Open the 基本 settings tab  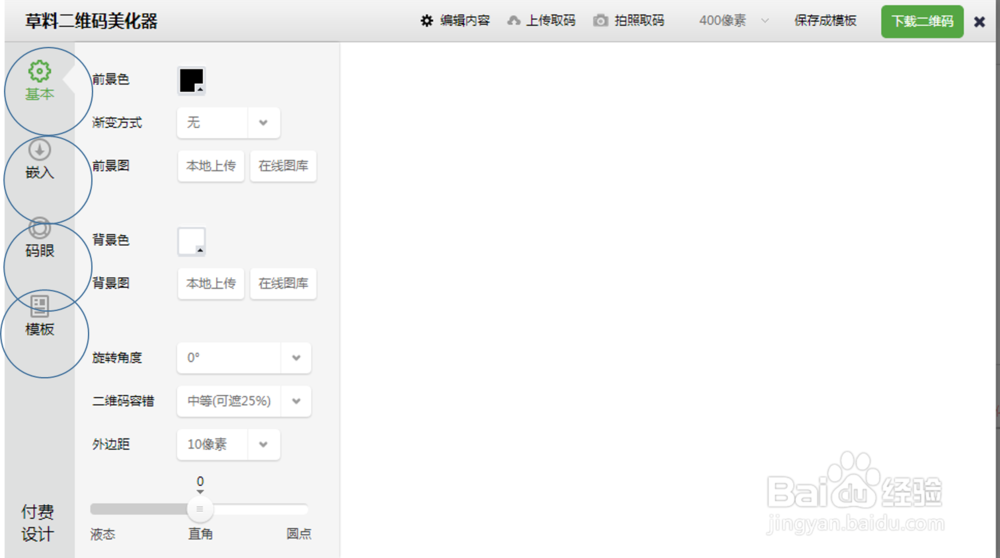pos(40,80)
